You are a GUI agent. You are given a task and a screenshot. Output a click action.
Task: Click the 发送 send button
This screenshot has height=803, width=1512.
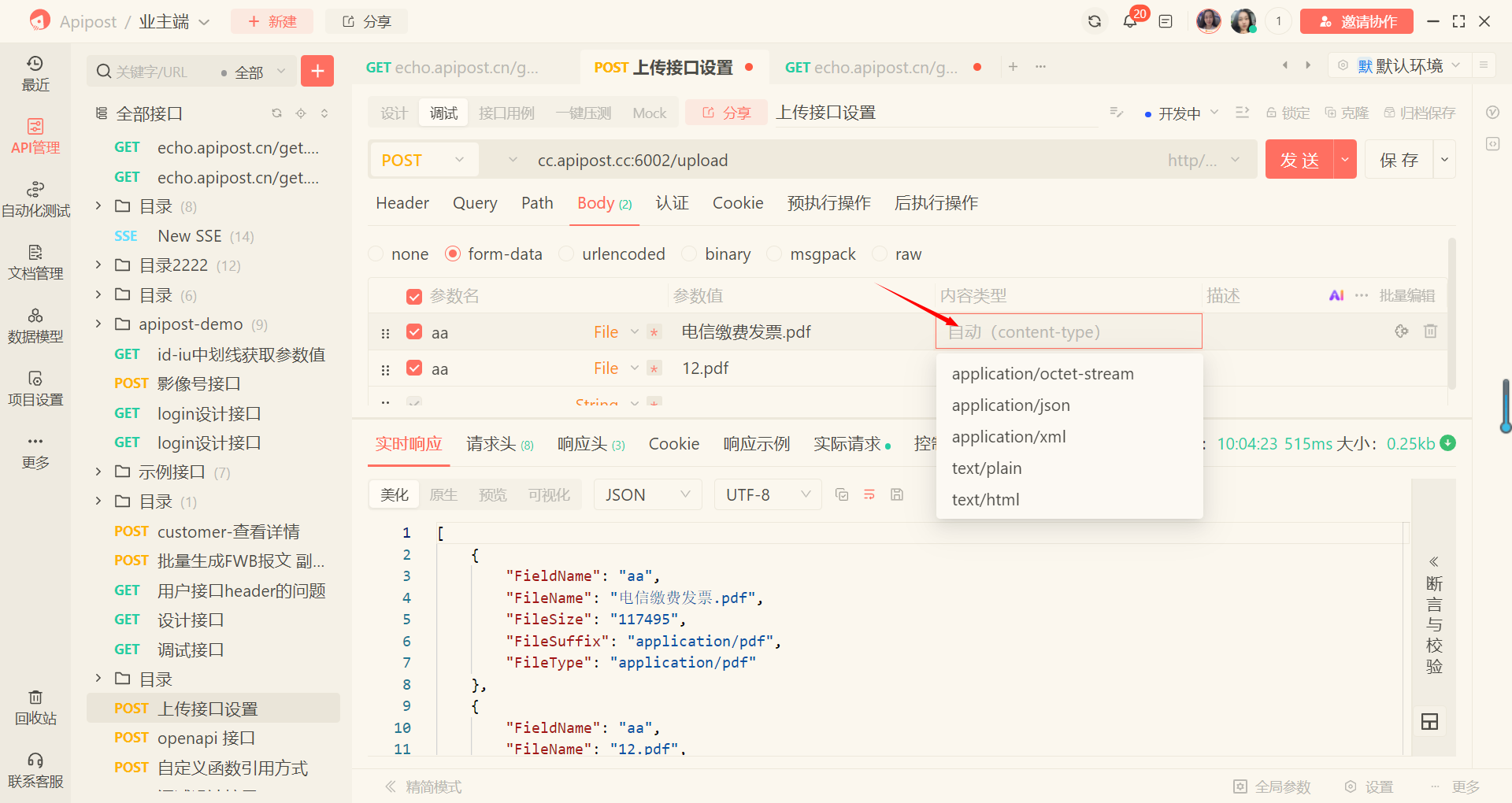tap(1299, 160)
